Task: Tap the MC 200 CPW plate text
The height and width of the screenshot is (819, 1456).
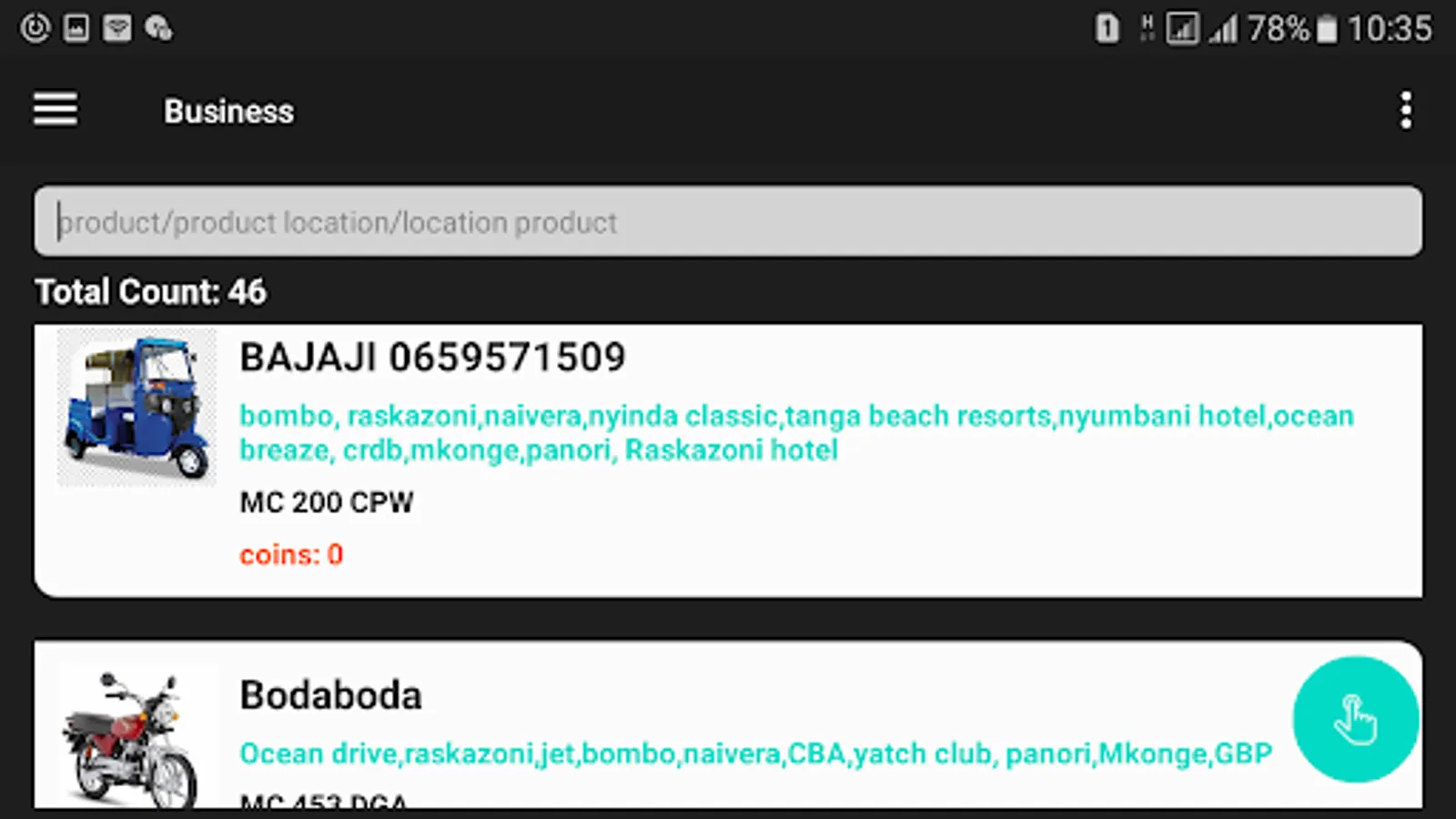Action: coord(326,502)
